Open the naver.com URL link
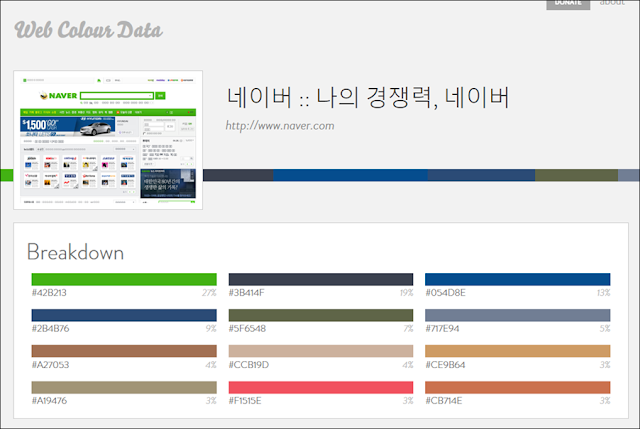This screenshot has height=429, width=640. [280, 125]
